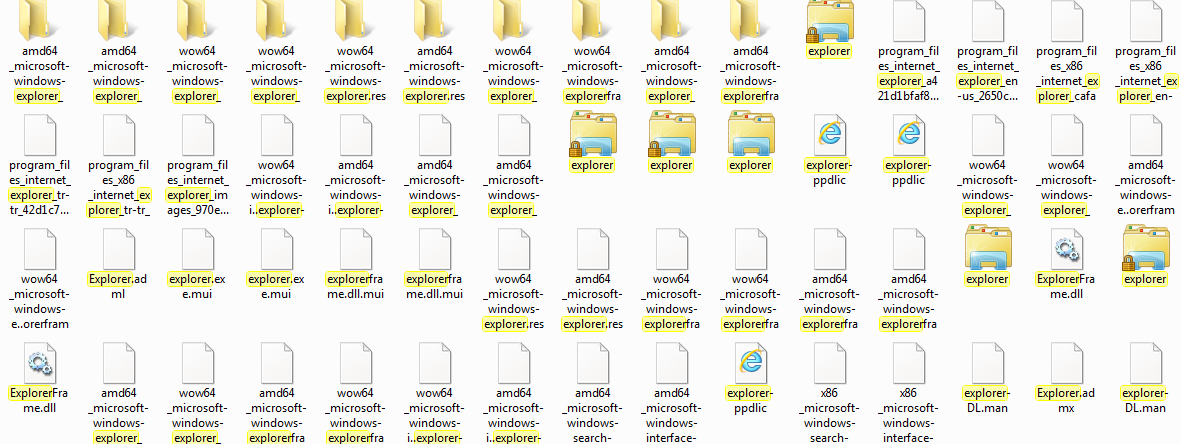Select amd64 microsoft-windows-interface- file icon
This screenshot has width=1184, height=444.
[x=671, y=362]
